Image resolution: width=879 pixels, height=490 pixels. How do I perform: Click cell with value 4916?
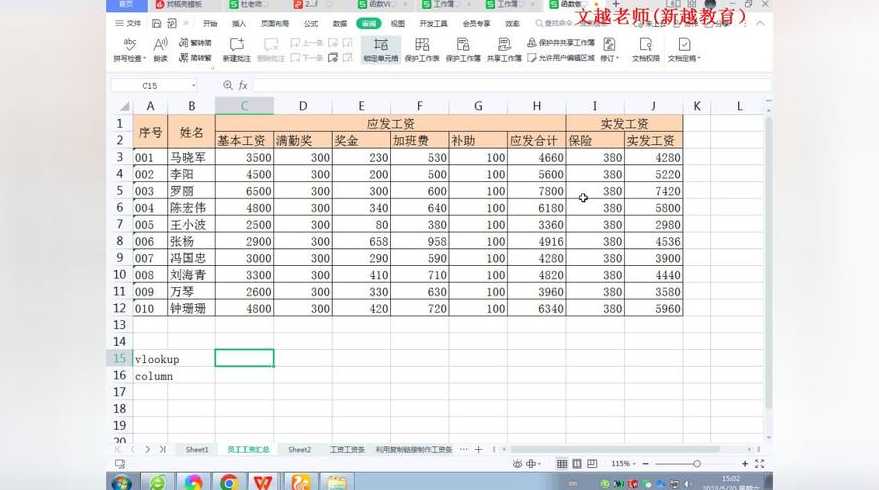point(536,241)
